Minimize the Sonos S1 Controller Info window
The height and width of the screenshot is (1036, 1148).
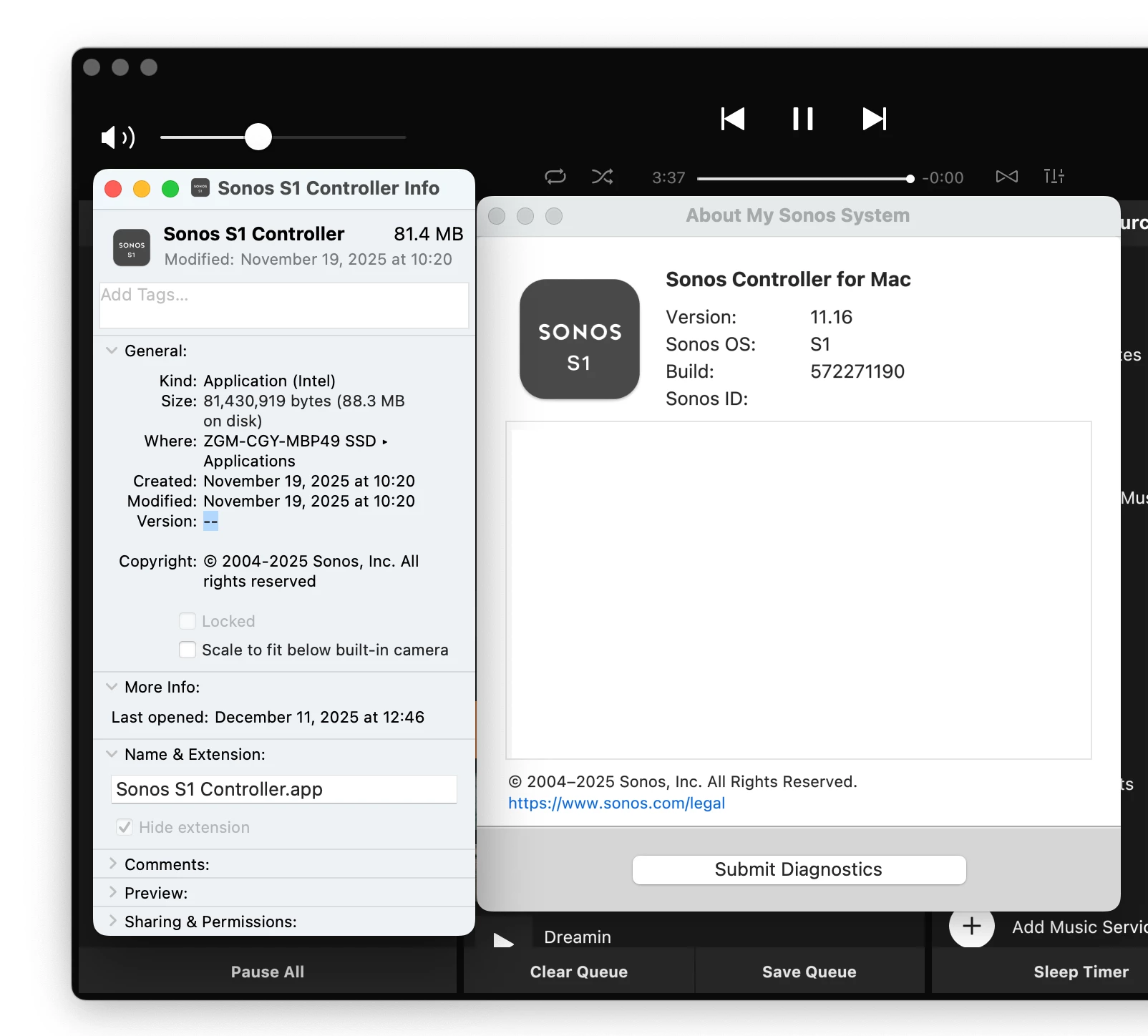click(x=142, y=189)
